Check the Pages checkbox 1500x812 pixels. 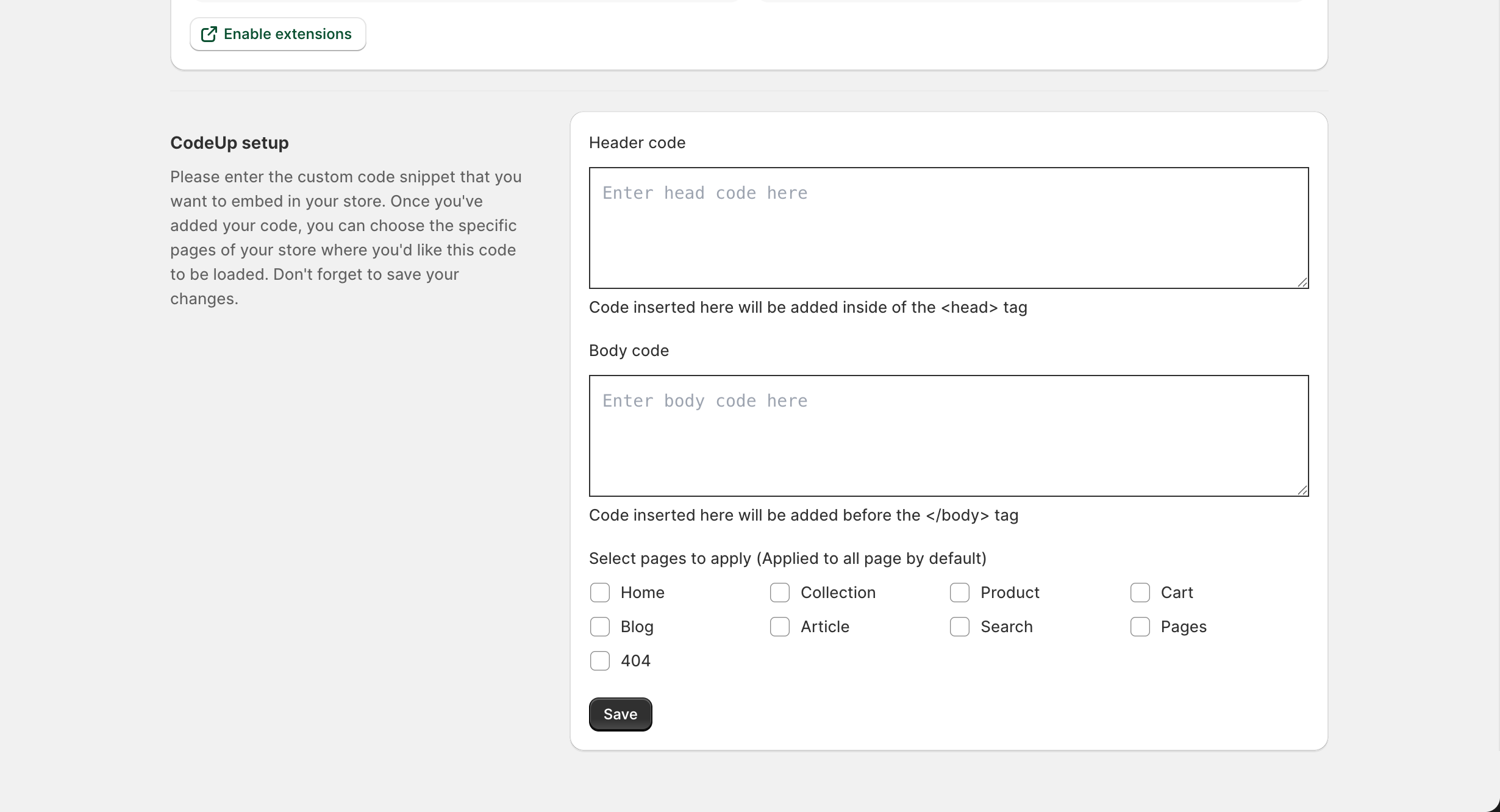(1140, 626)
